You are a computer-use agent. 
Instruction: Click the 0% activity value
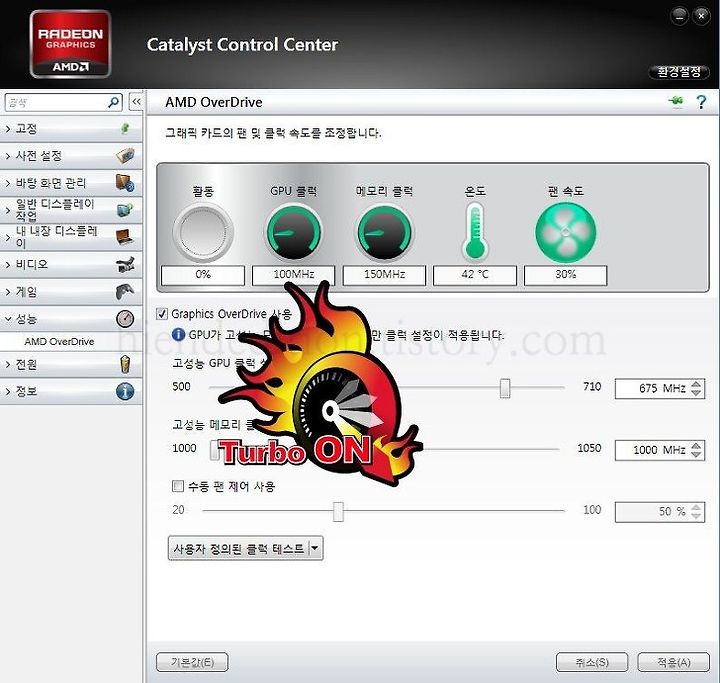click(203, 275)
